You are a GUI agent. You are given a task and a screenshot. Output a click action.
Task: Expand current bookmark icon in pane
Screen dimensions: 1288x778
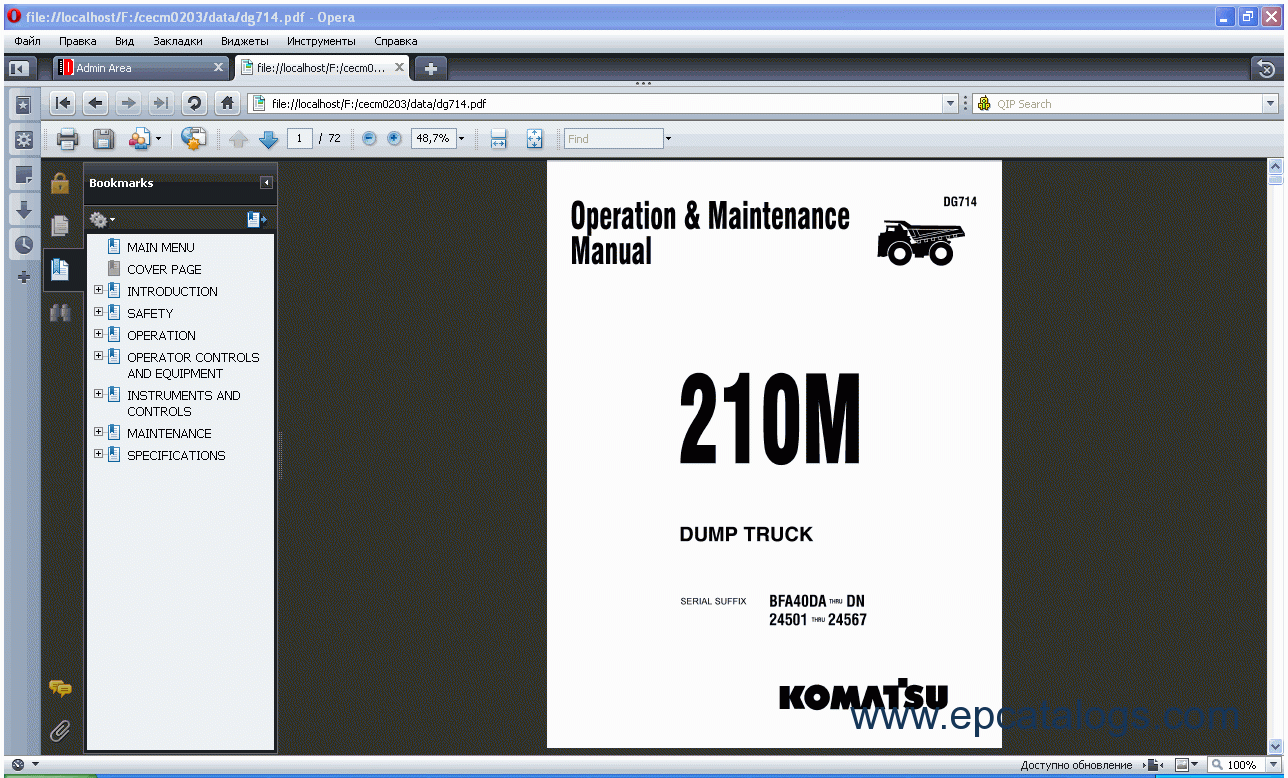256,220
